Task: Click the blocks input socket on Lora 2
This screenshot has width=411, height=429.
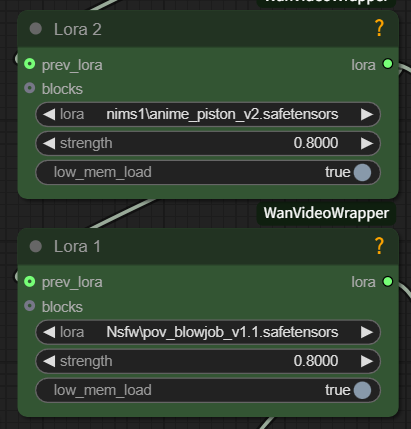Action: [x=30, y=88]
